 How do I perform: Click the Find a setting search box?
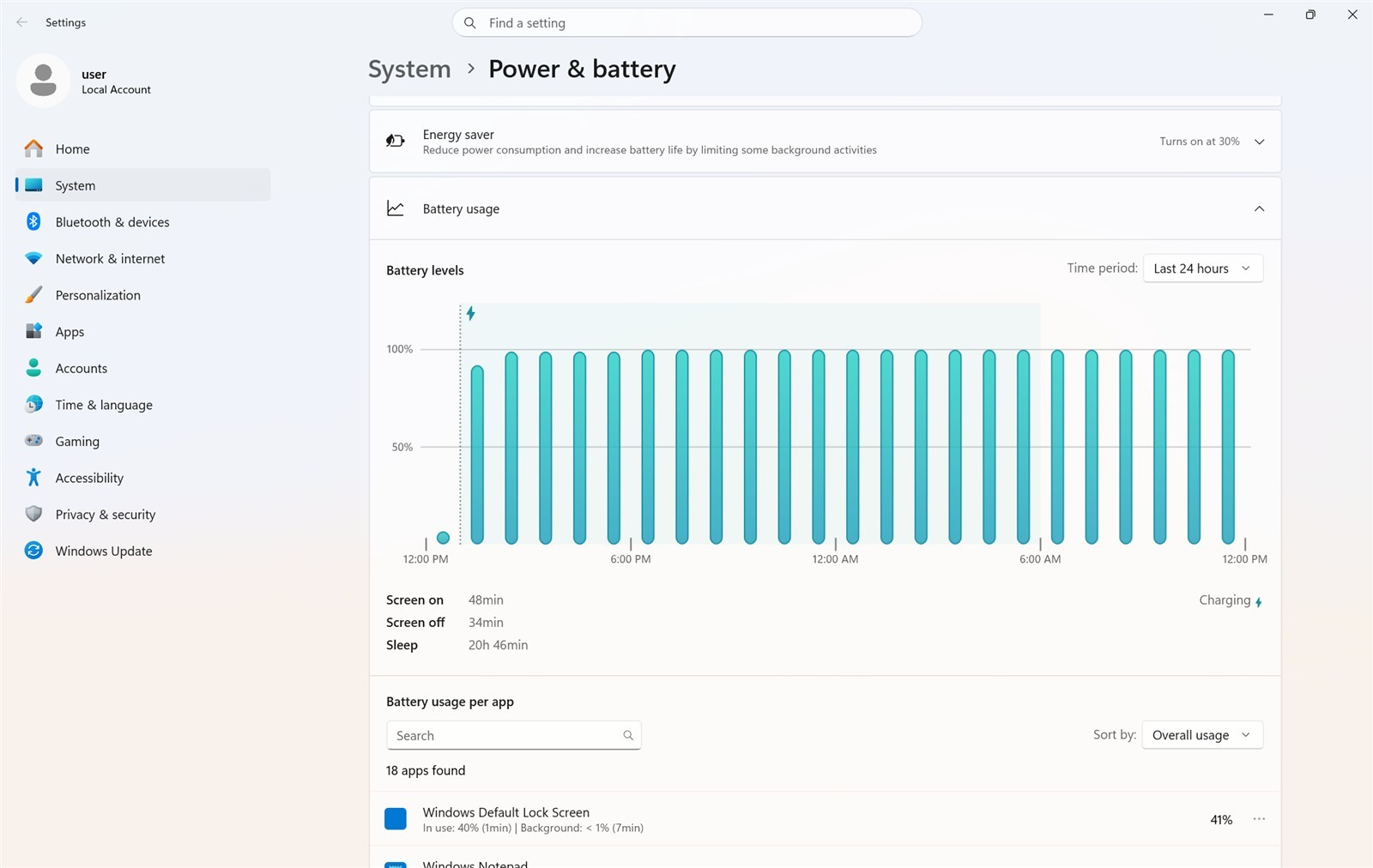(x=686, y=23)
